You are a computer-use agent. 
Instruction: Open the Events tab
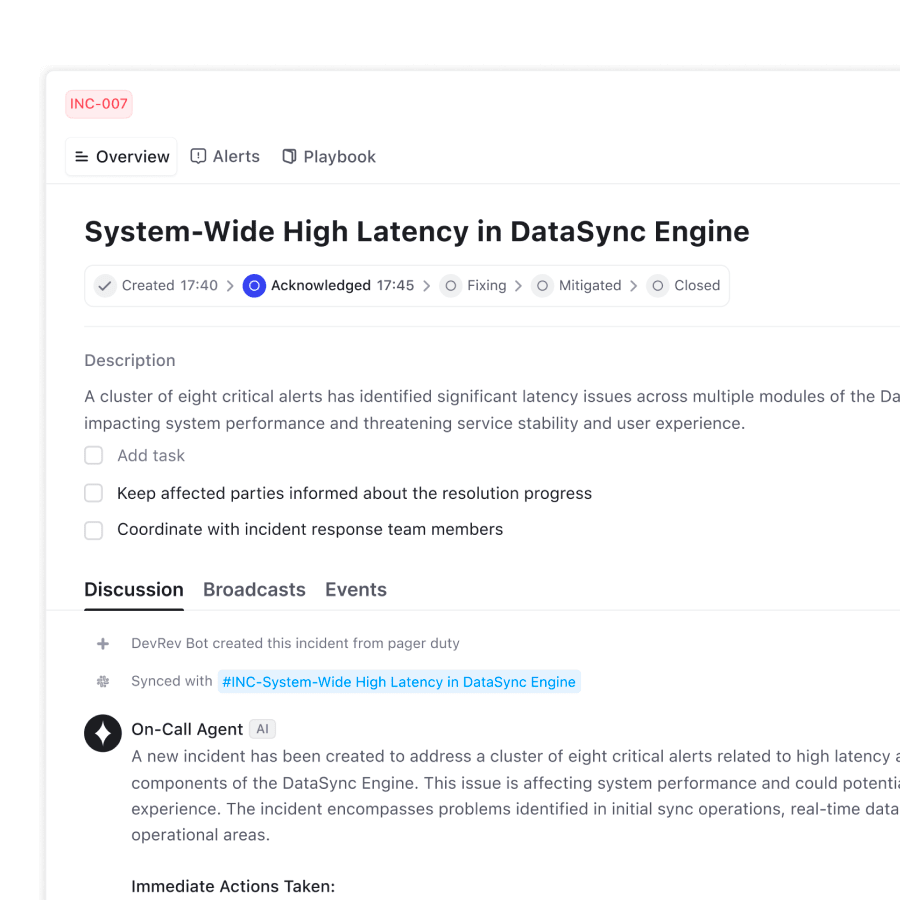tap(356, 589)
